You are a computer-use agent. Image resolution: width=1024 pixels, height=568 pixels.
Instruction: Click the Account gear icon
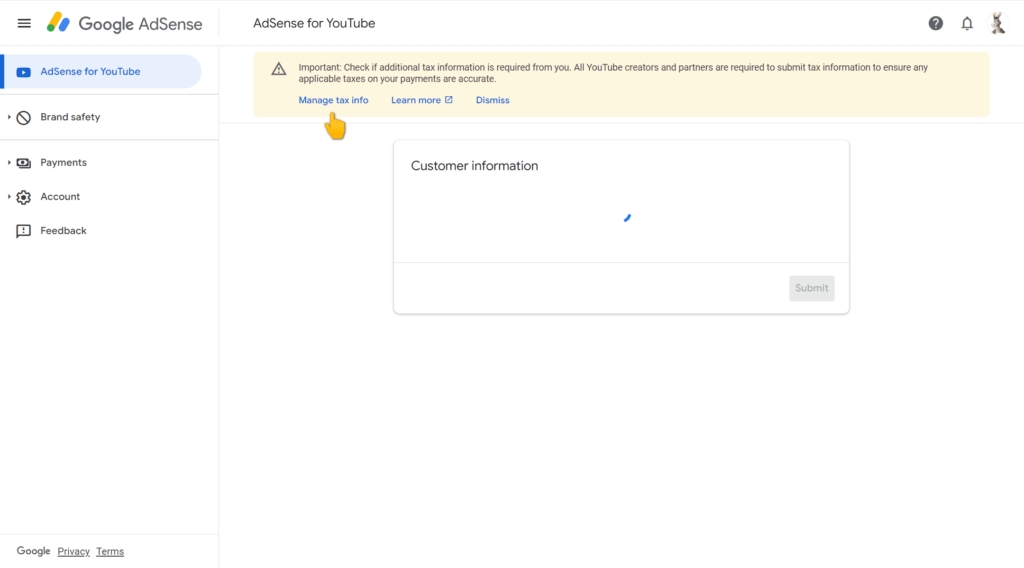point(24,197)
